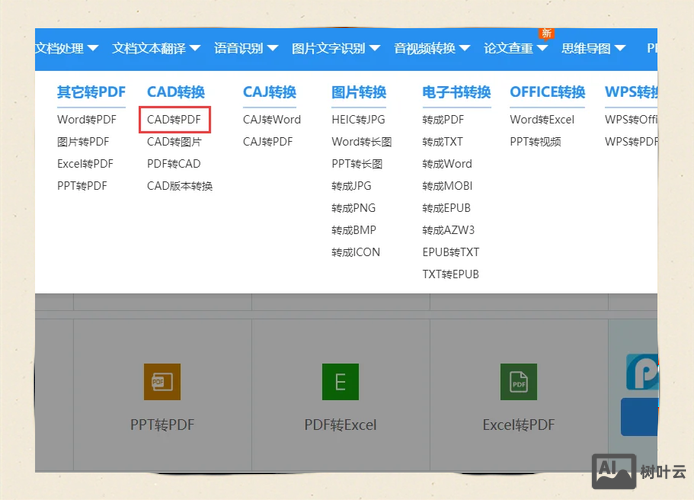The height and width of the screenshot is (500, 694).
Task: Open PPT转视频 under OFFICE转换
Action: (536, 142)
